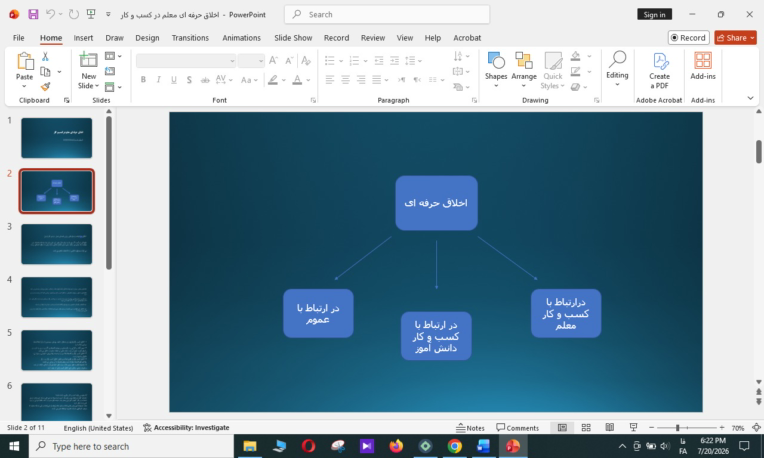Open the File menu
The width and height of the screenshot is (764, 458).
click(19, 38)
